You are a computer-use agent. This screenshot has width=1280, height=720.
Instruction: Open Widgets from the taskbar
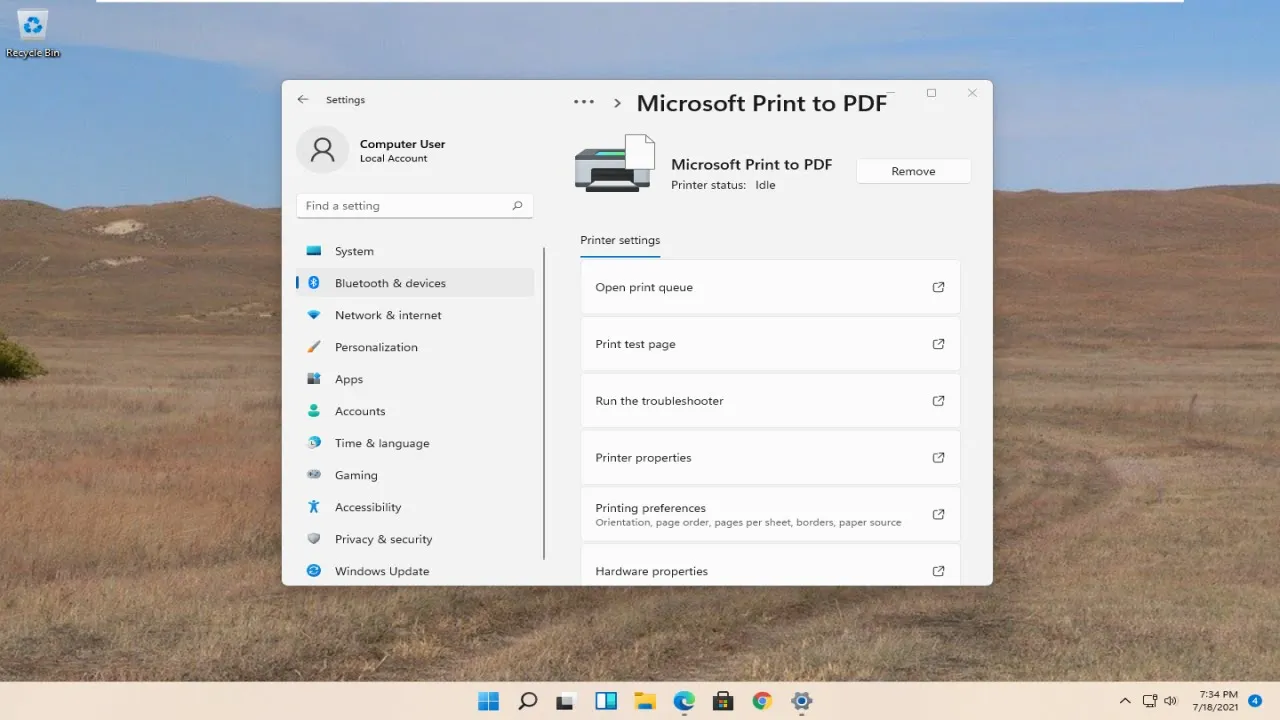(x=606, y=701)
